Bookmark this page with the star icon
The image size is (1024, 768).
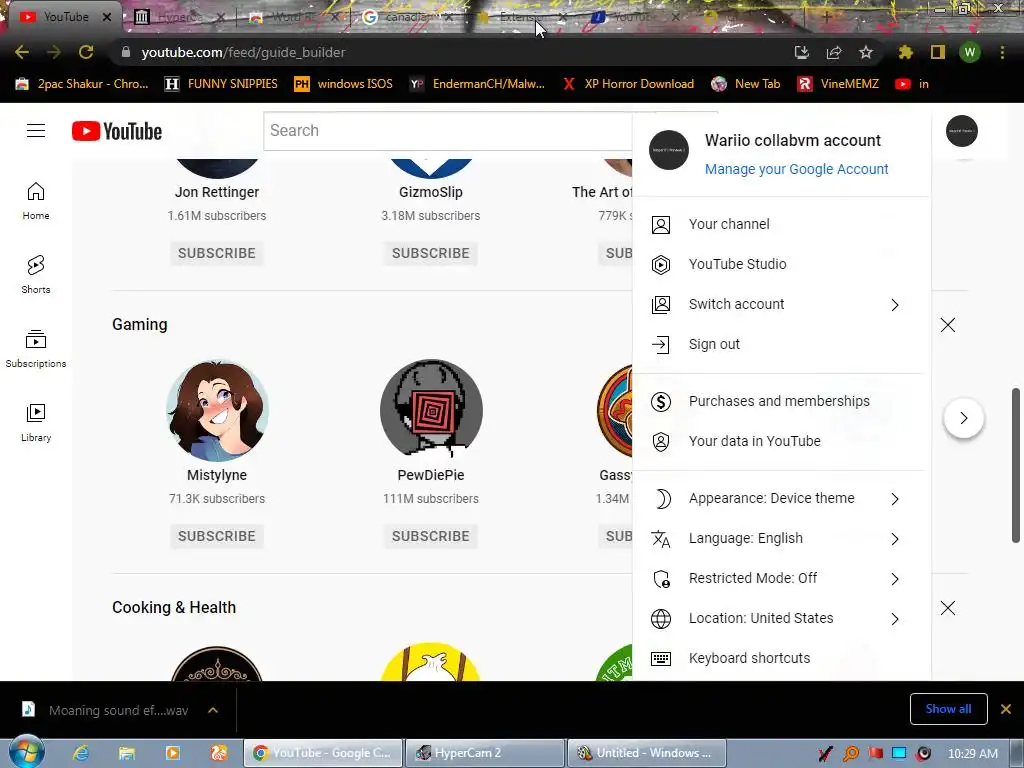click(865, 52)
